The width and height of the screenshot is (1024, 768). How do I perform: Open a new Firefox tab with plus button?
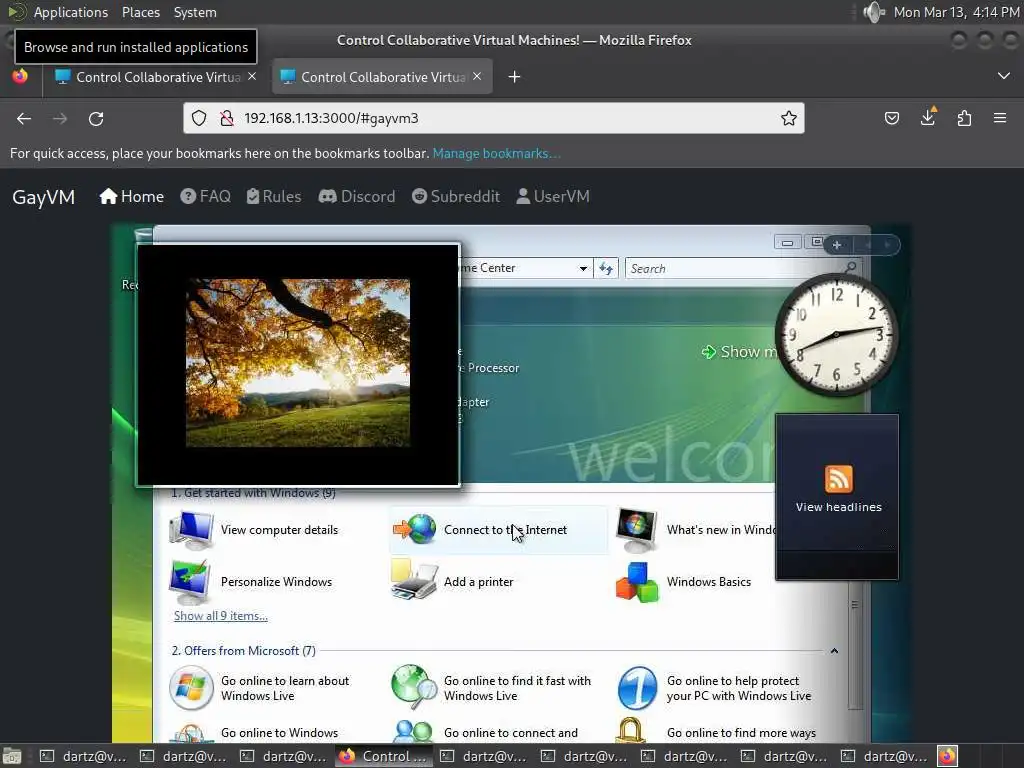click(x=515, y=77)
